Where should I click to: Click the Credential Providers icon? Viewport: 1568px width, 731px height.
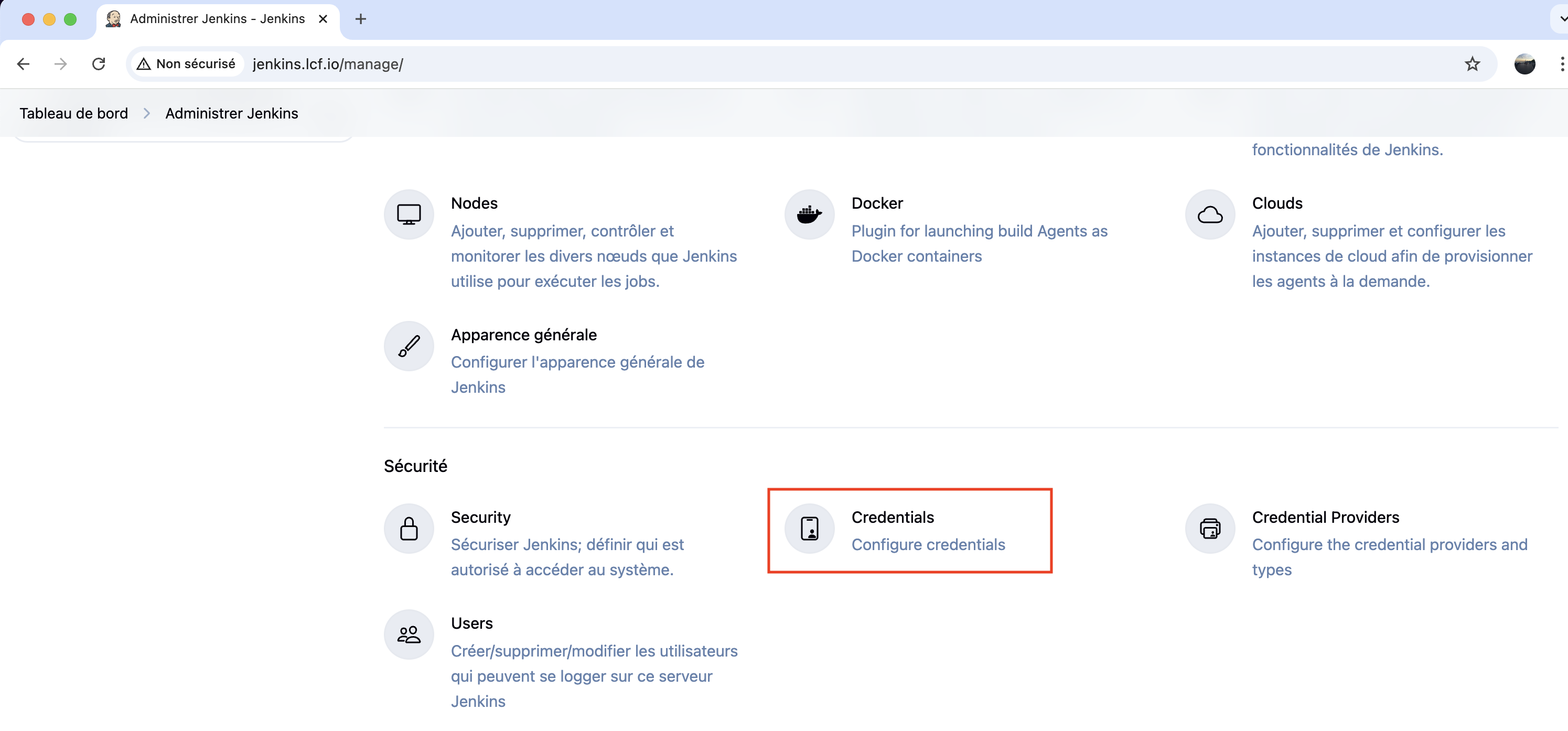(1209, 528)
